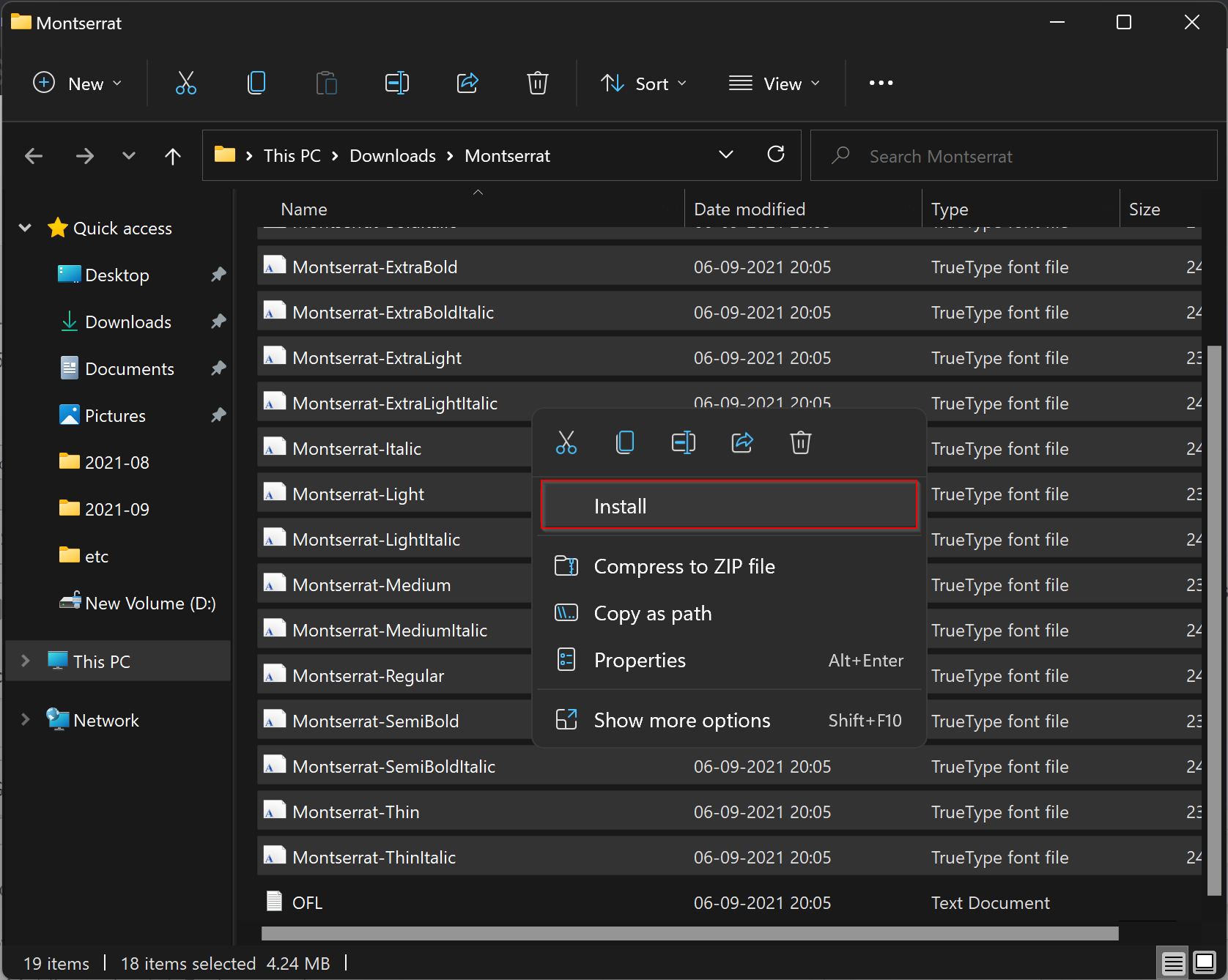Viewport: 1228px width, 980px height.
Task: Choose Install from the context menu
Action: click(729, 505)
